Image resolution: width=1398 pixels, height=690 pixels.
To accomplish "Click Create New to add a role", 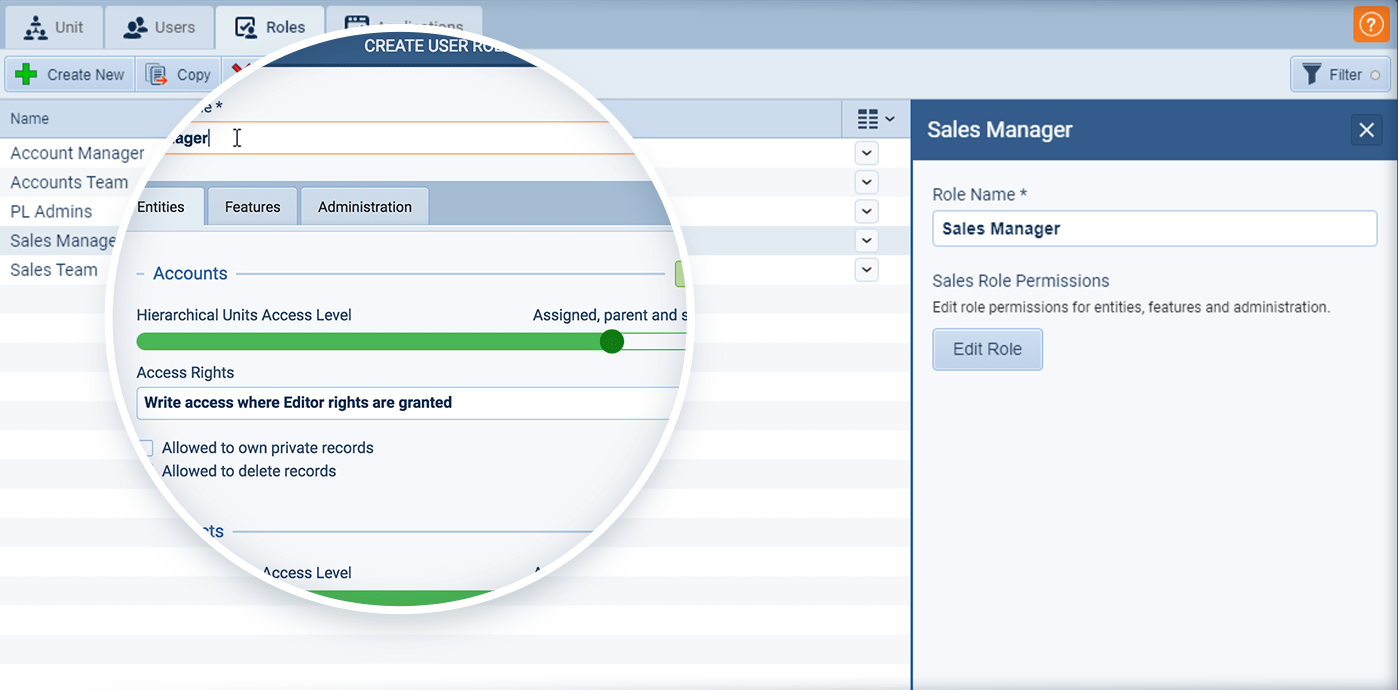I will point(69,73).
